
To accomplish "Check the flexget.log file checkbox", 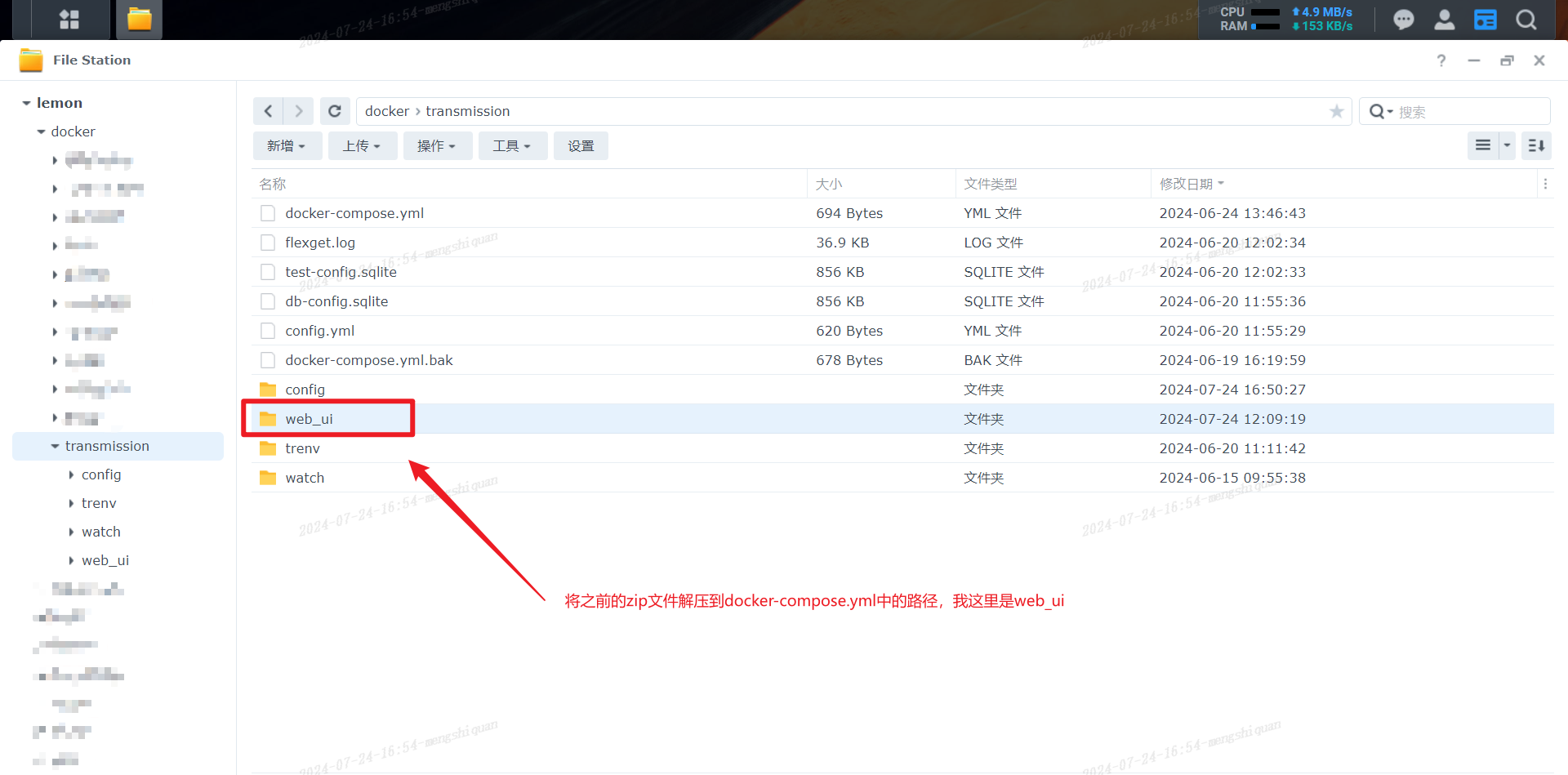I will [268, 243].
